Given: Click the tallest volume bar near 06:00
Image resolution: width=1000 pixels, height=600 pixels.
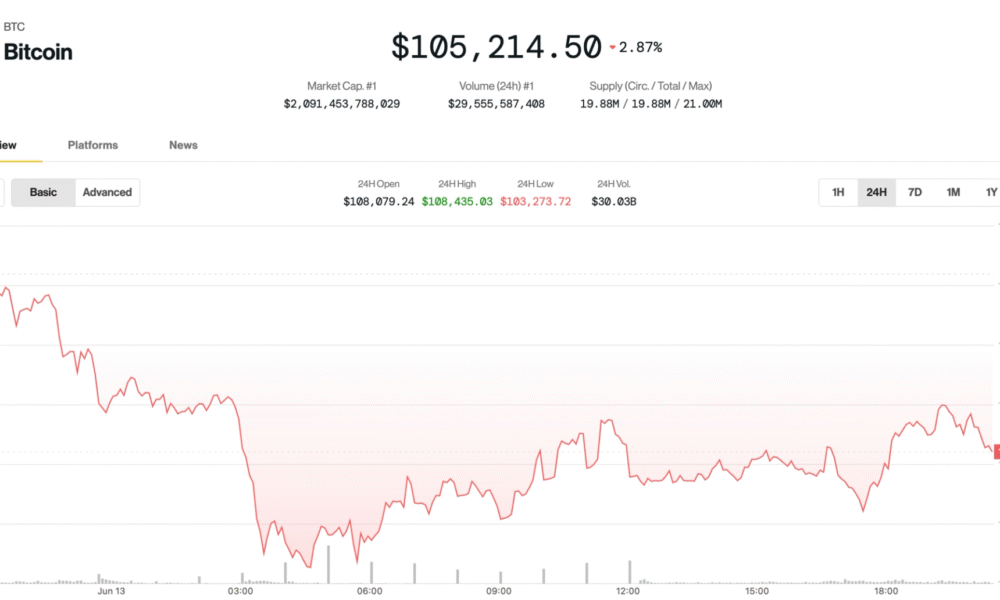Looking at the screenshot, I should [x=328, y=564].
